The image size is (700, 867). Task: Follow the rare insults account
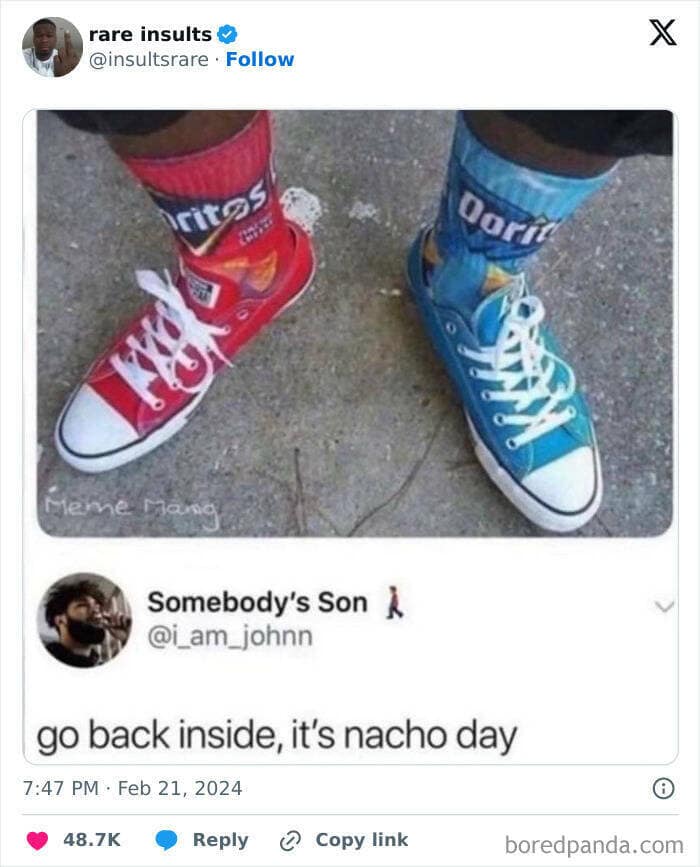(260, 59)
